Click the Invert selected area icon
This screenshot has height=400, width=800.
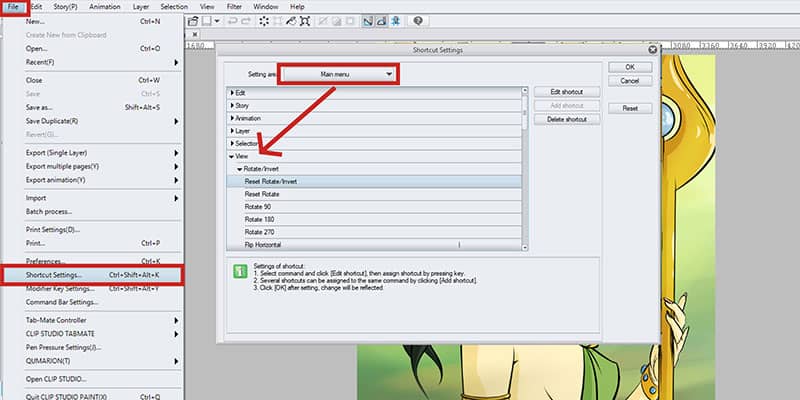point(337,21)
